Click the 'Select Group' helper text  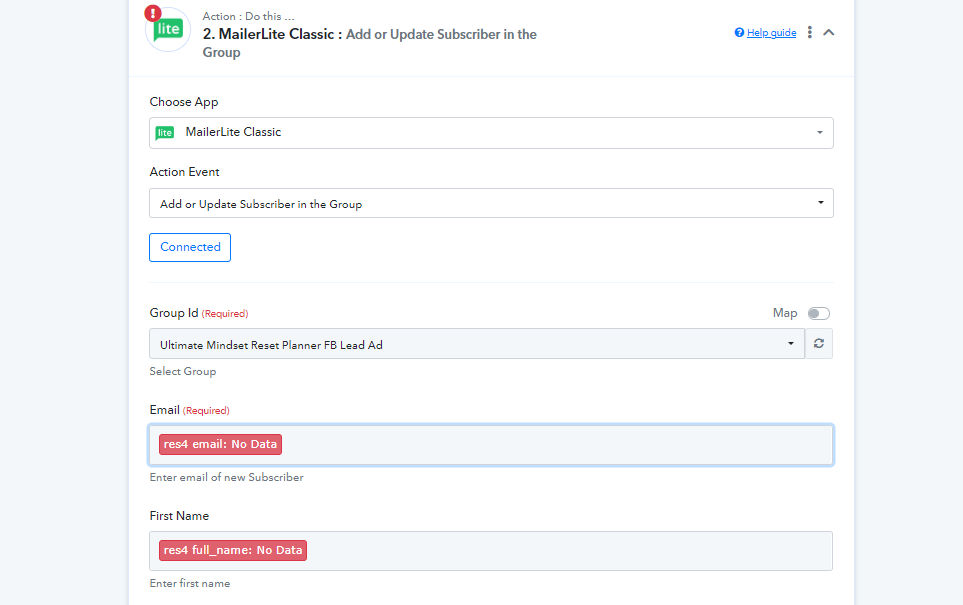click(183, 372)
